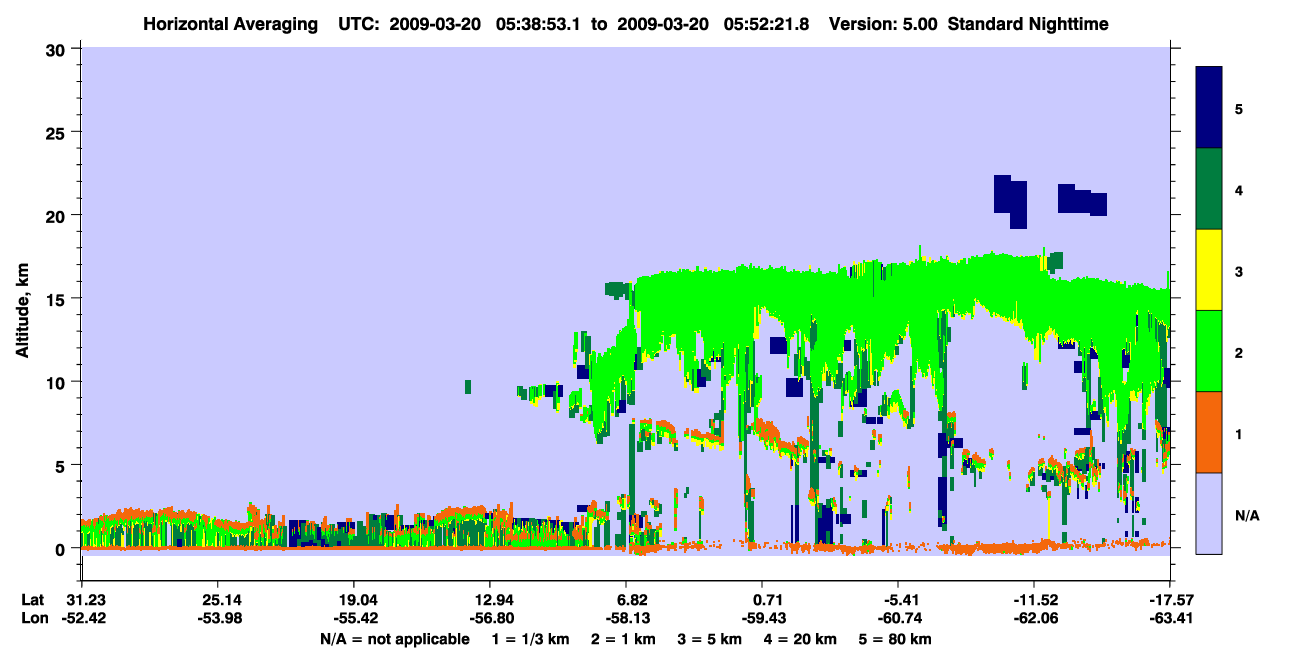This screenshot has height=667, width=1300.
Task: Click the y-axis tick label 20
Action: (x=58, y=215)
